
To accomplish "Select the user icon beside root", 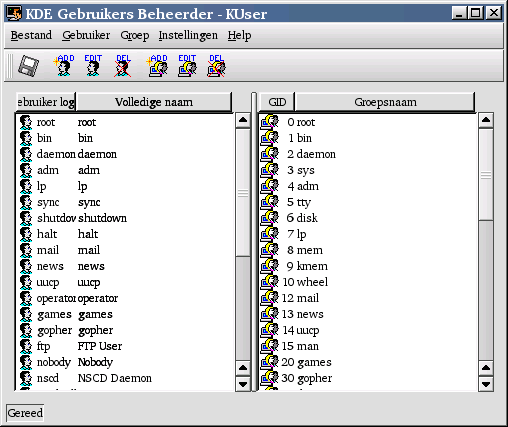I will tap(26, 122).
